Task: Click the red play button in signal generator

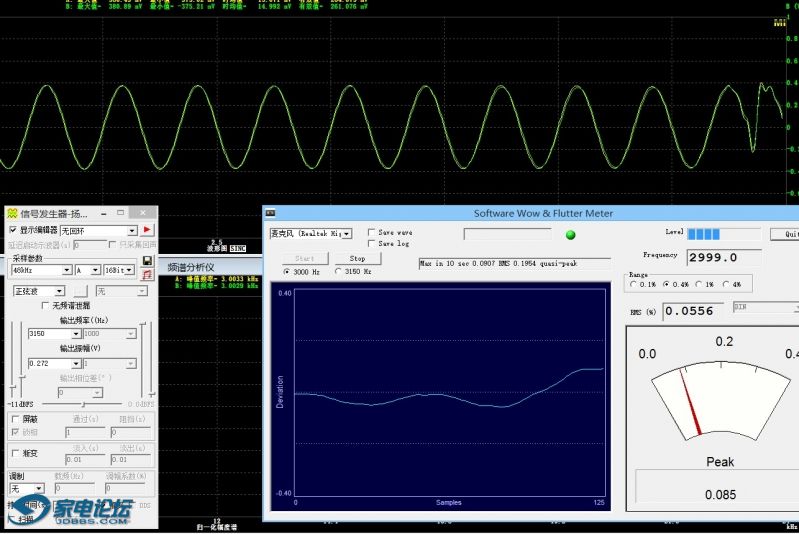Action: (147, 230)
